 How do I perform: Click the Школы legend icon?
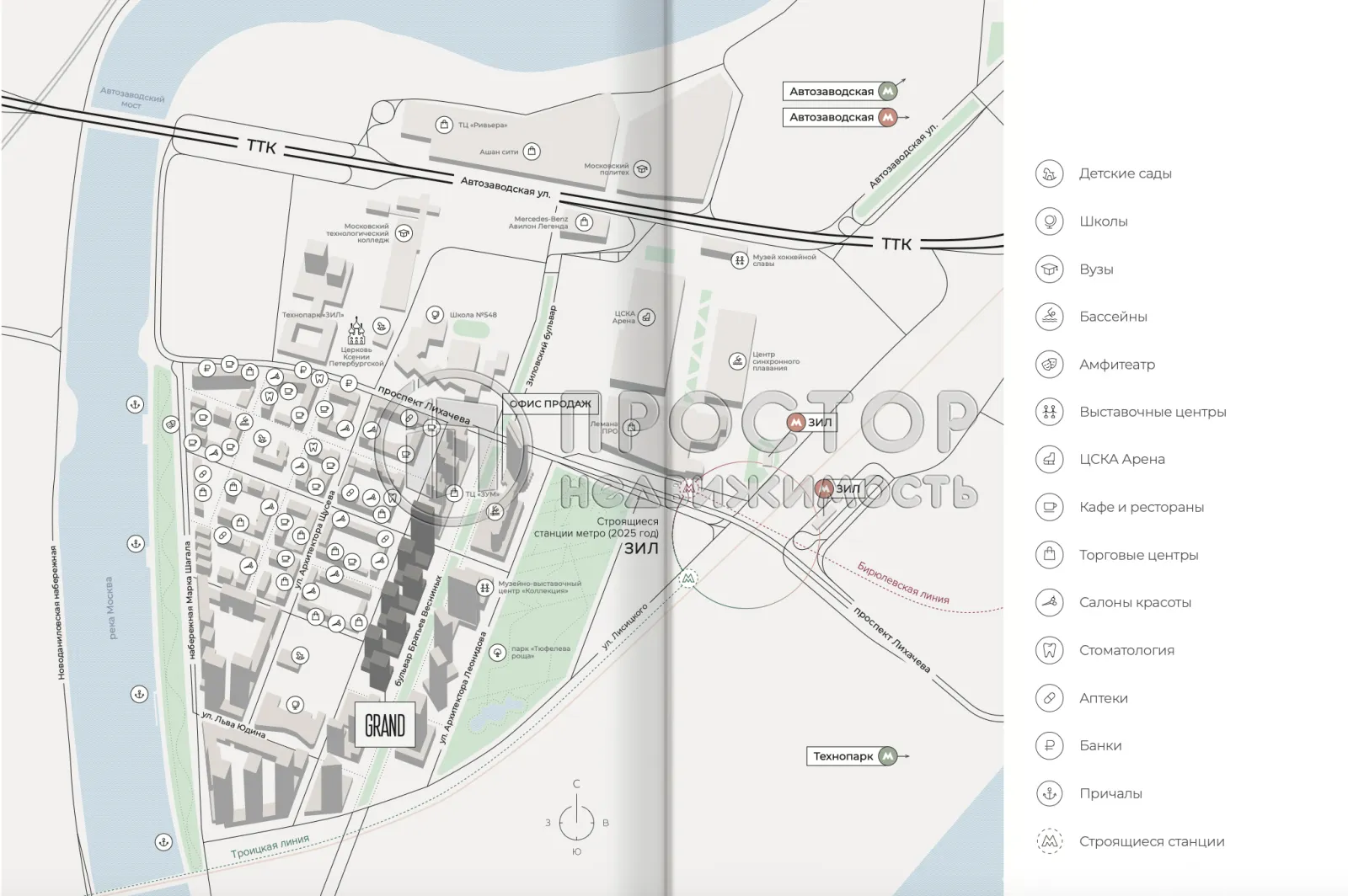pyautogui.click(x=1049, y=221)
